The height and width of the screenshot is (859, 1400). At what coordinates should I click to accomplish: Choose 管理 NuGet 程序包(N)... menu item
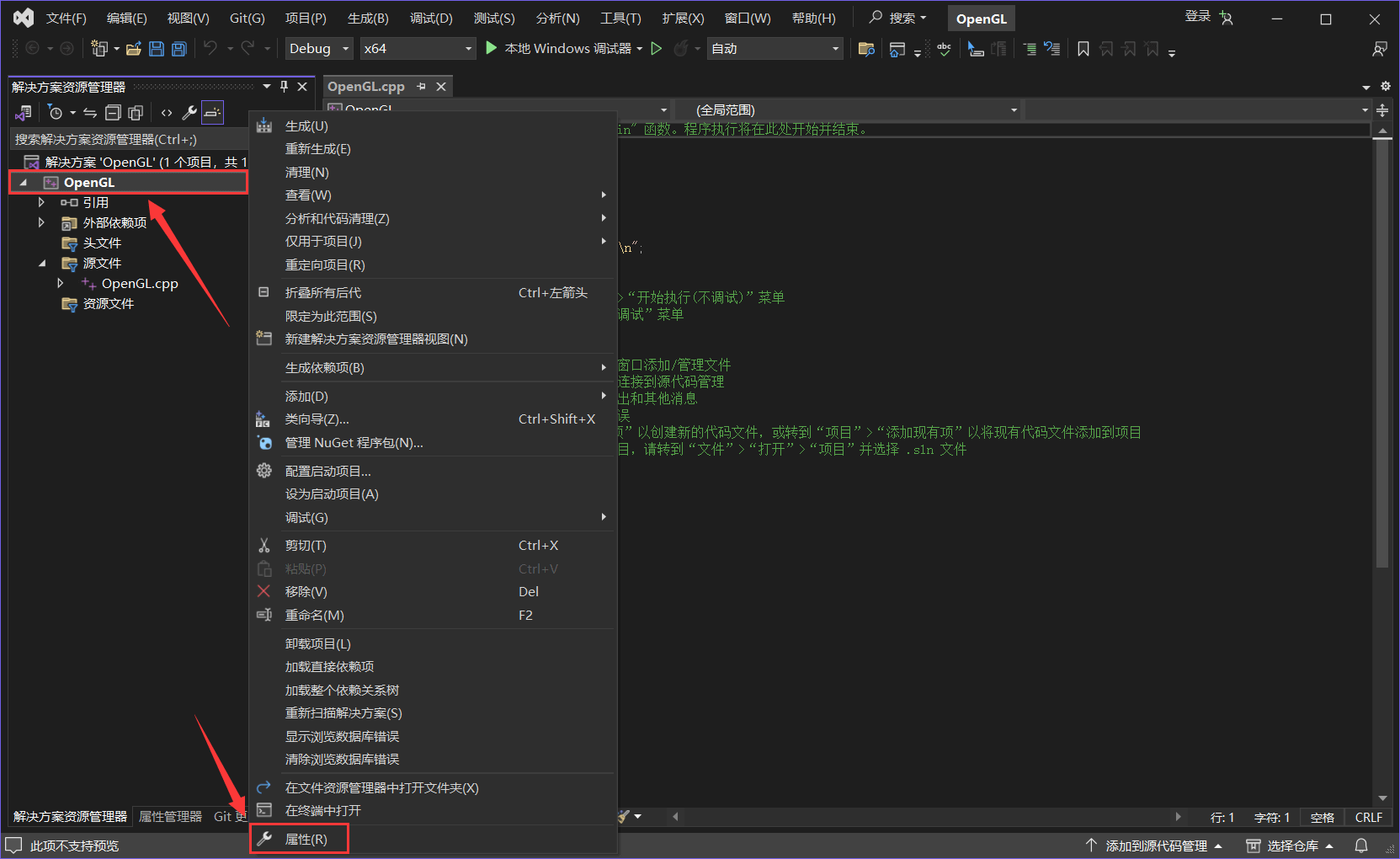tap(354, 443)
